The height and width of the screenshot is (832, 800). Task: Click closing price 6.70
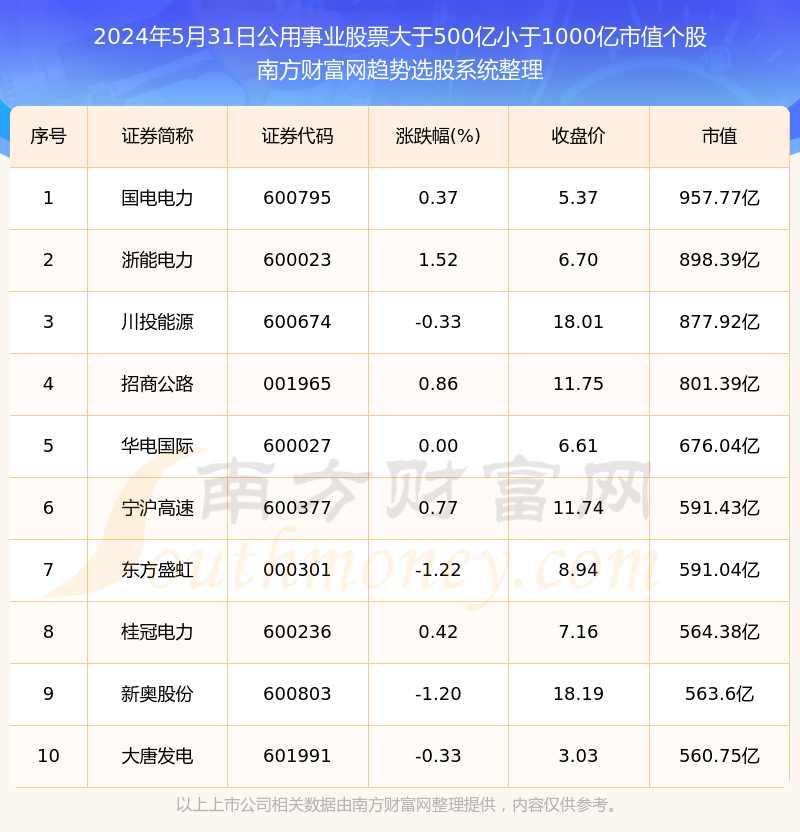point(578,260)
